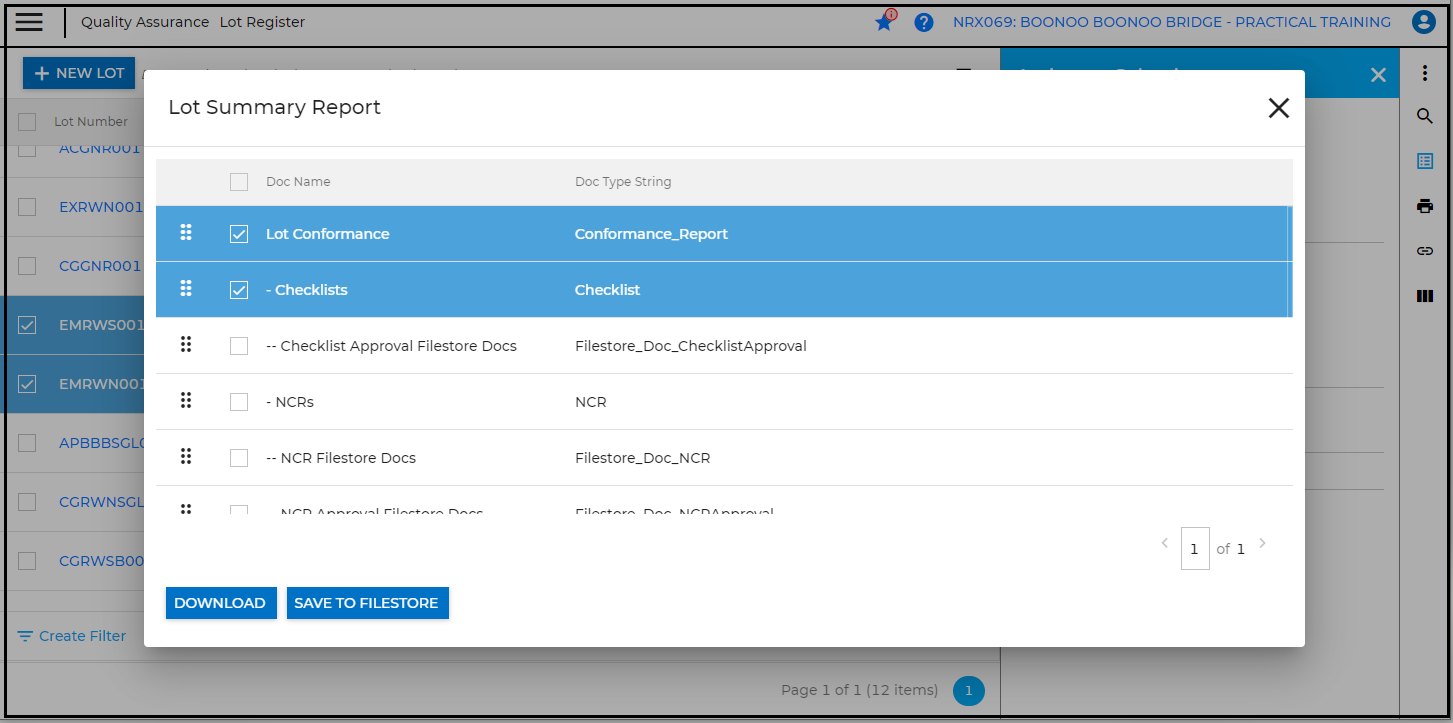Open the hamburger navigation menu

(30, 22)
